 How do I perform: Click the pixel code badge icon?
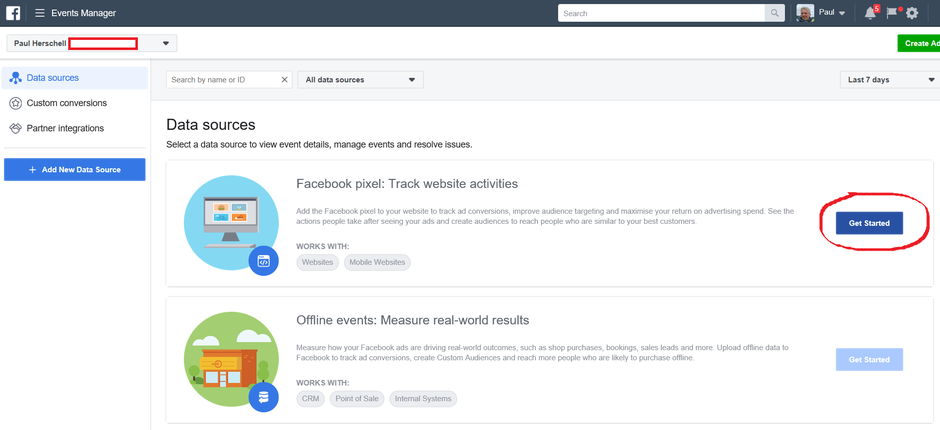point(264,261)
